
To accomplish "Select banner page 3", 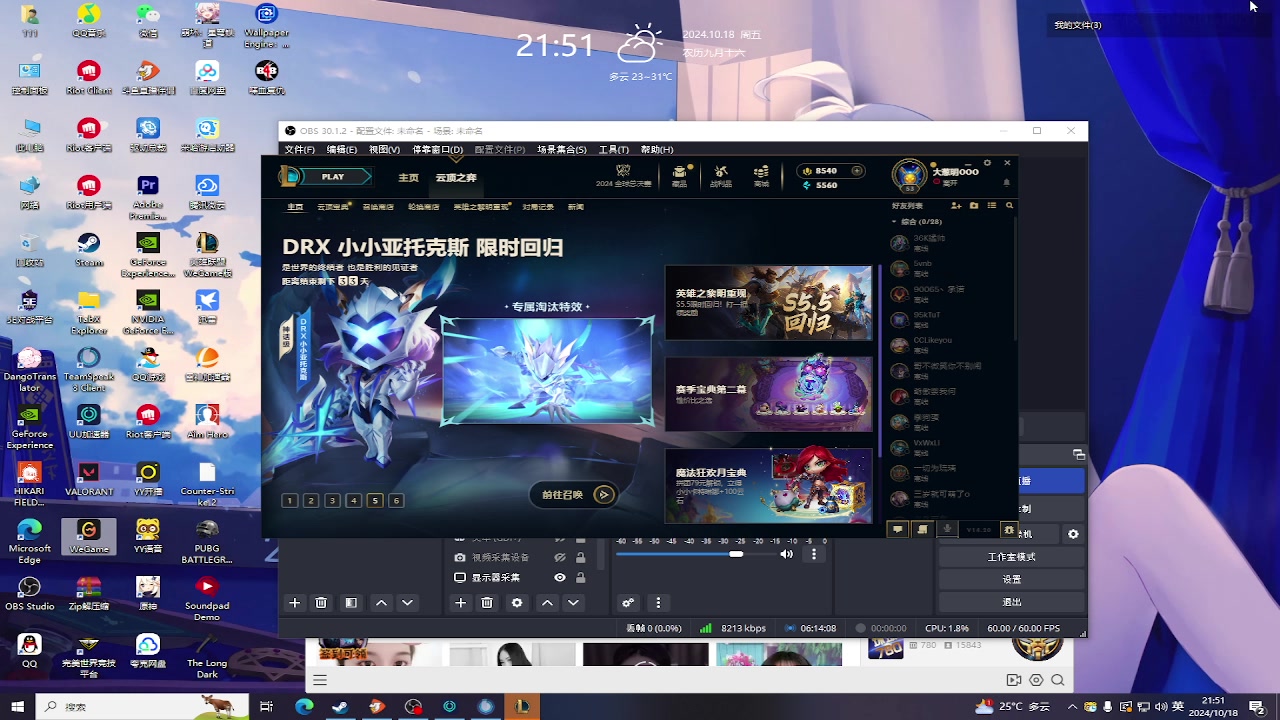I will coord(332,501).
